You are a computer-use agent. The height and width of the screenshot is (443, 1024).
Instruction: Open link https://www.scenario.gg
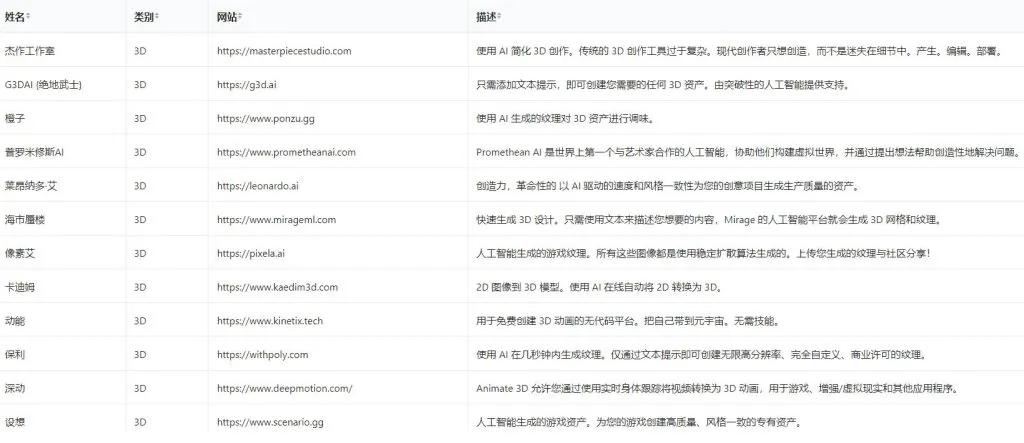(270, 422)
